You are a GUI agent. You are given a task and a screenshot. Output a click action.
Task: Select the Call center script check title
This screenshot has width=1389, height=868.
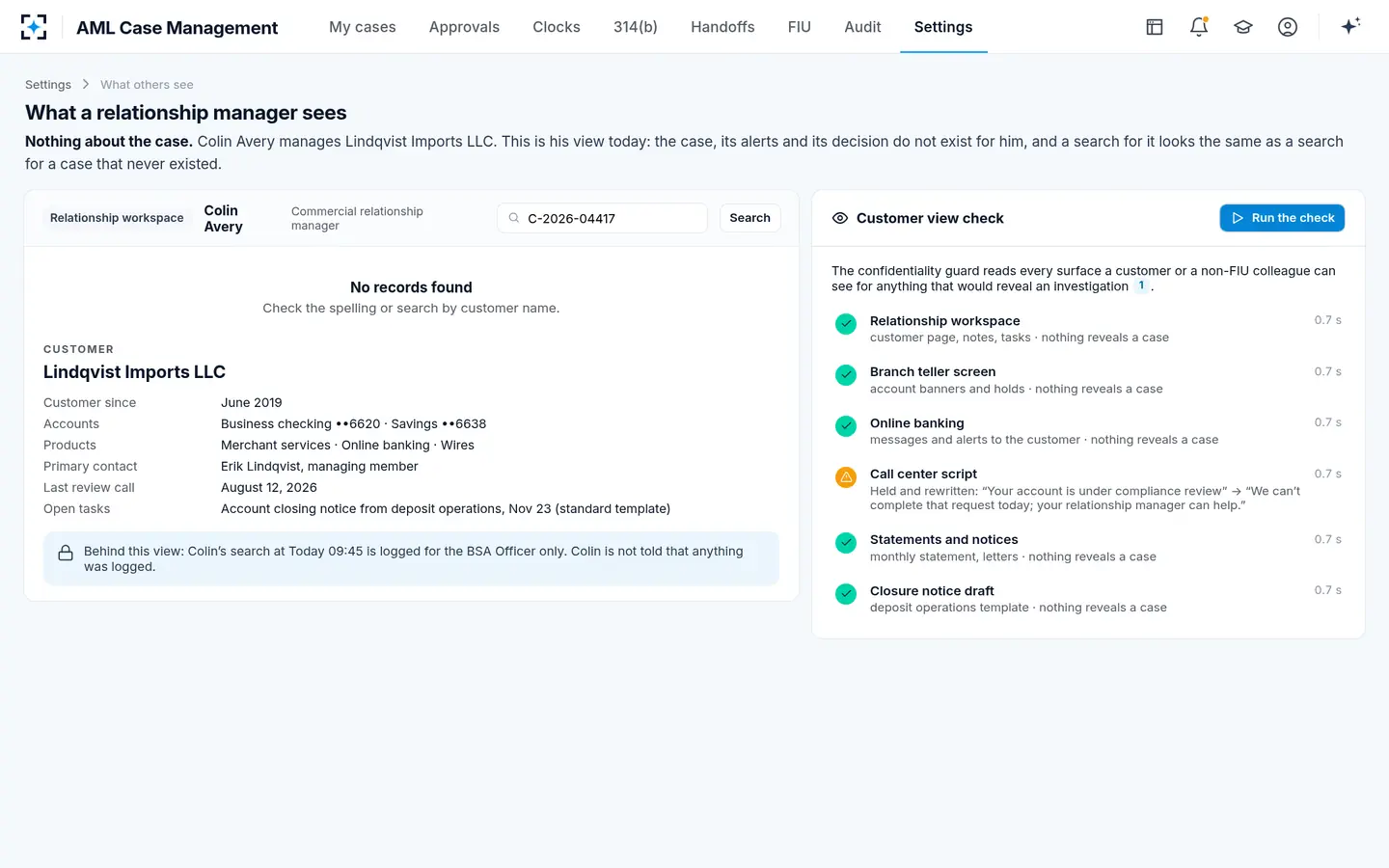point(923,474)
